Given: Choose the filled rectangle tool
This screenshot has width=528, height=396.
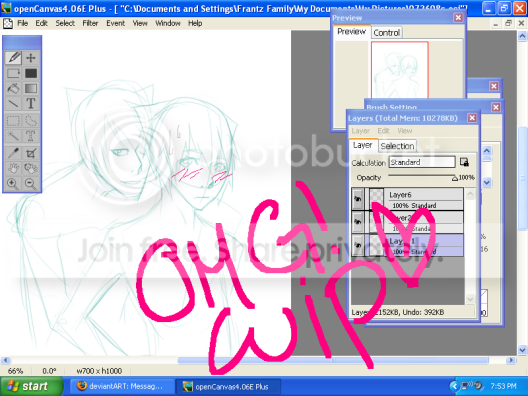Looking at the screenshot, I should 31,73.
